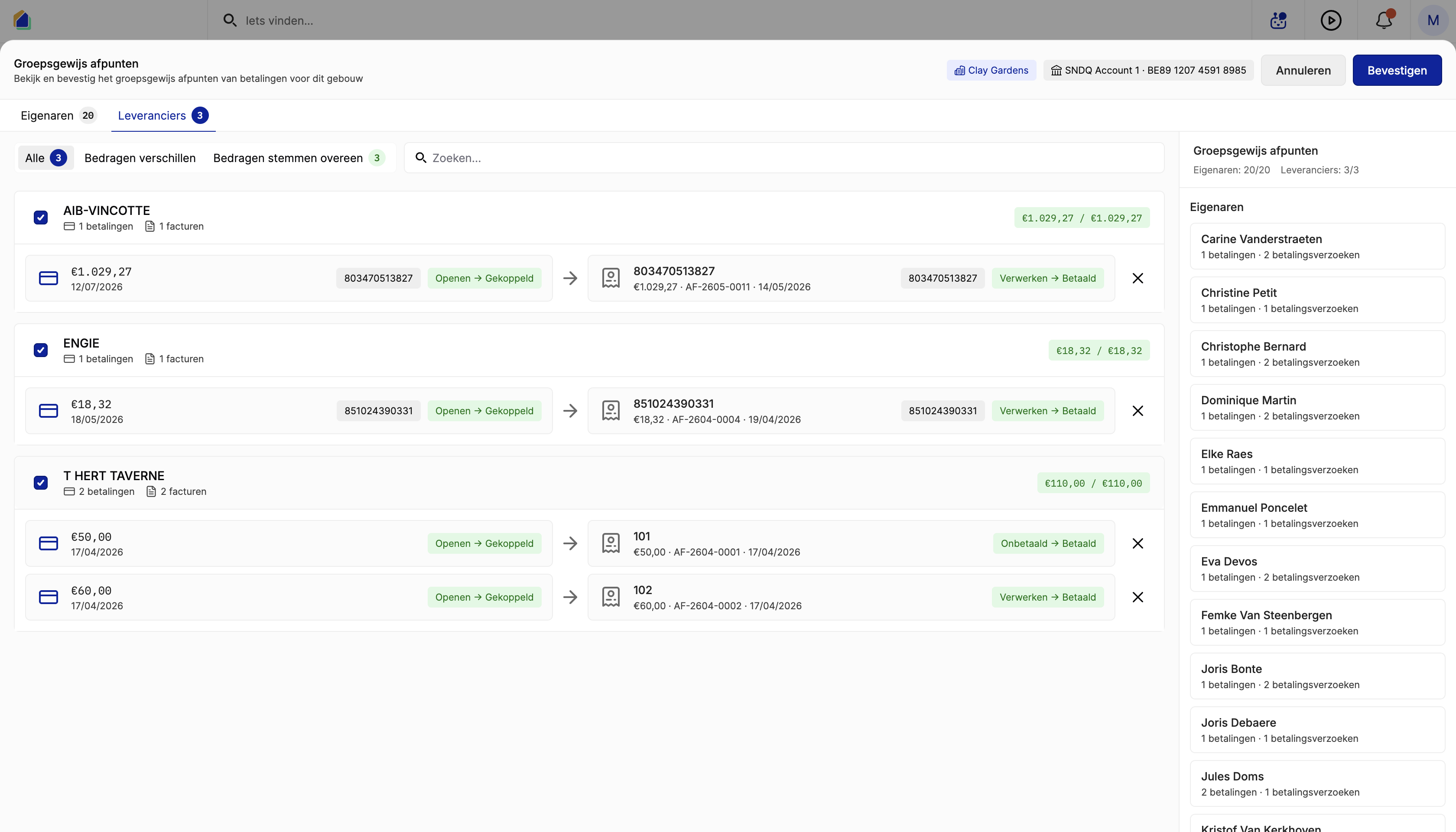Click Openen → Gekoppeld badge for €50,00

(484, 543)
